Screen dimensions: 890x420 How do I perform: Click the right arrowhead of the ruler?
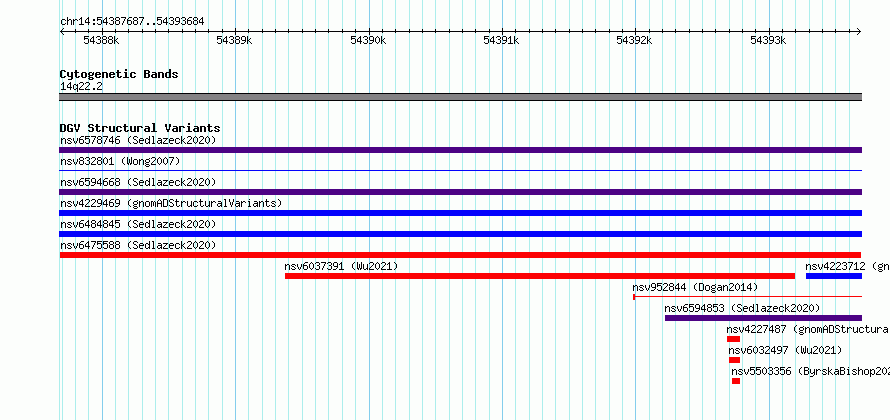pos(859,31)
